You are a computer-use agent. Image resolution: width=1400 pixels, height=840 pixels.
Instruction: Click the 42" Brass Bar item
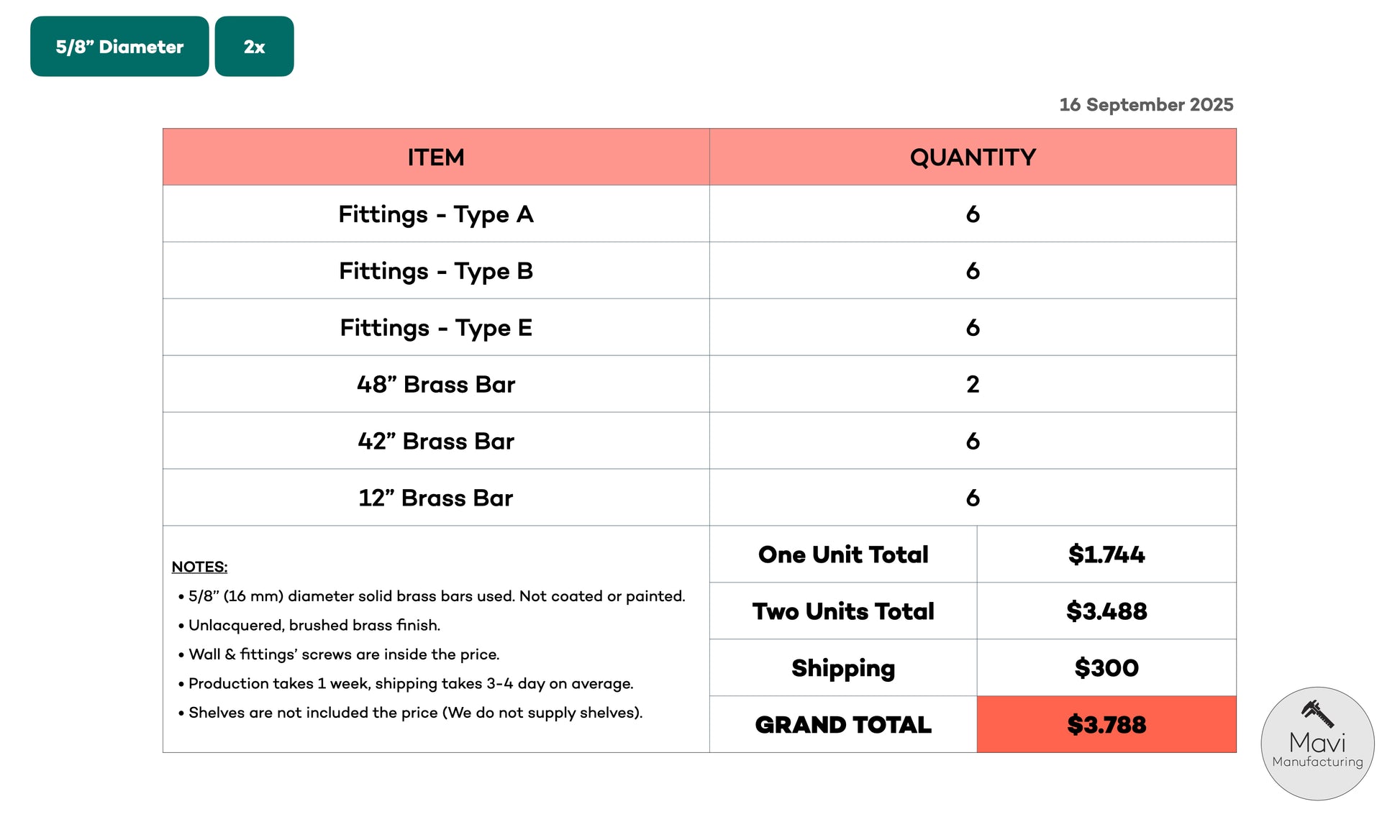pos(436,441)
